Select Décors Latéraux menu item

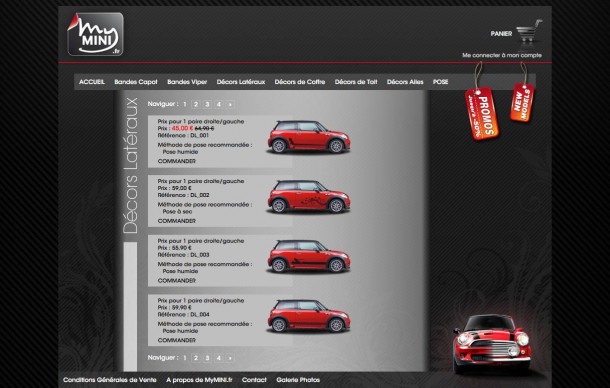click(241, 82)
